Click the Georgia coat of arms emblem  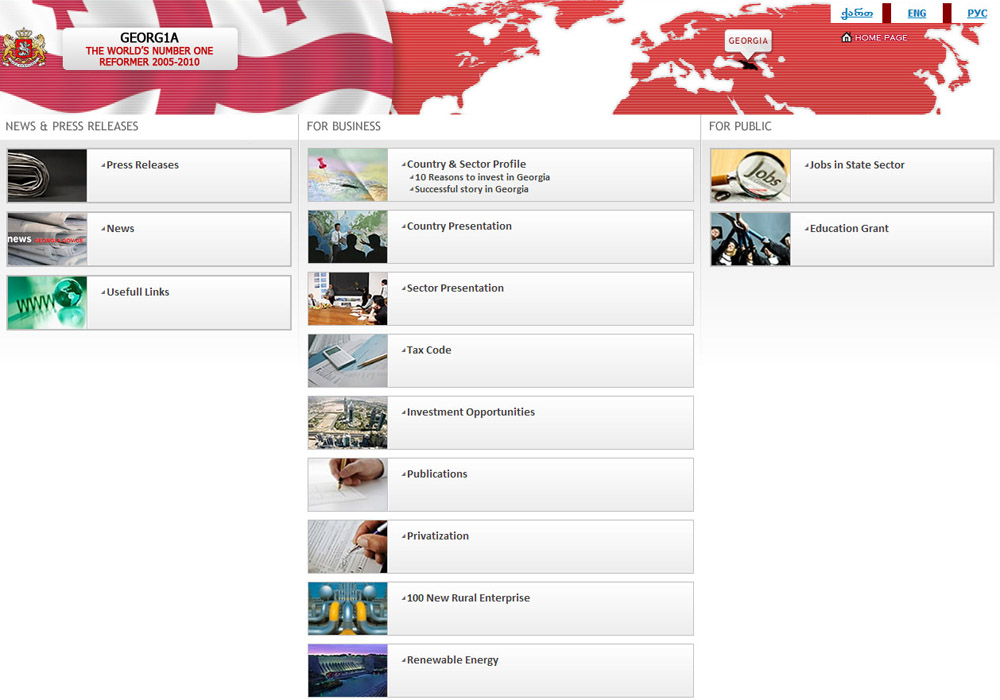[x=24, y=48]
